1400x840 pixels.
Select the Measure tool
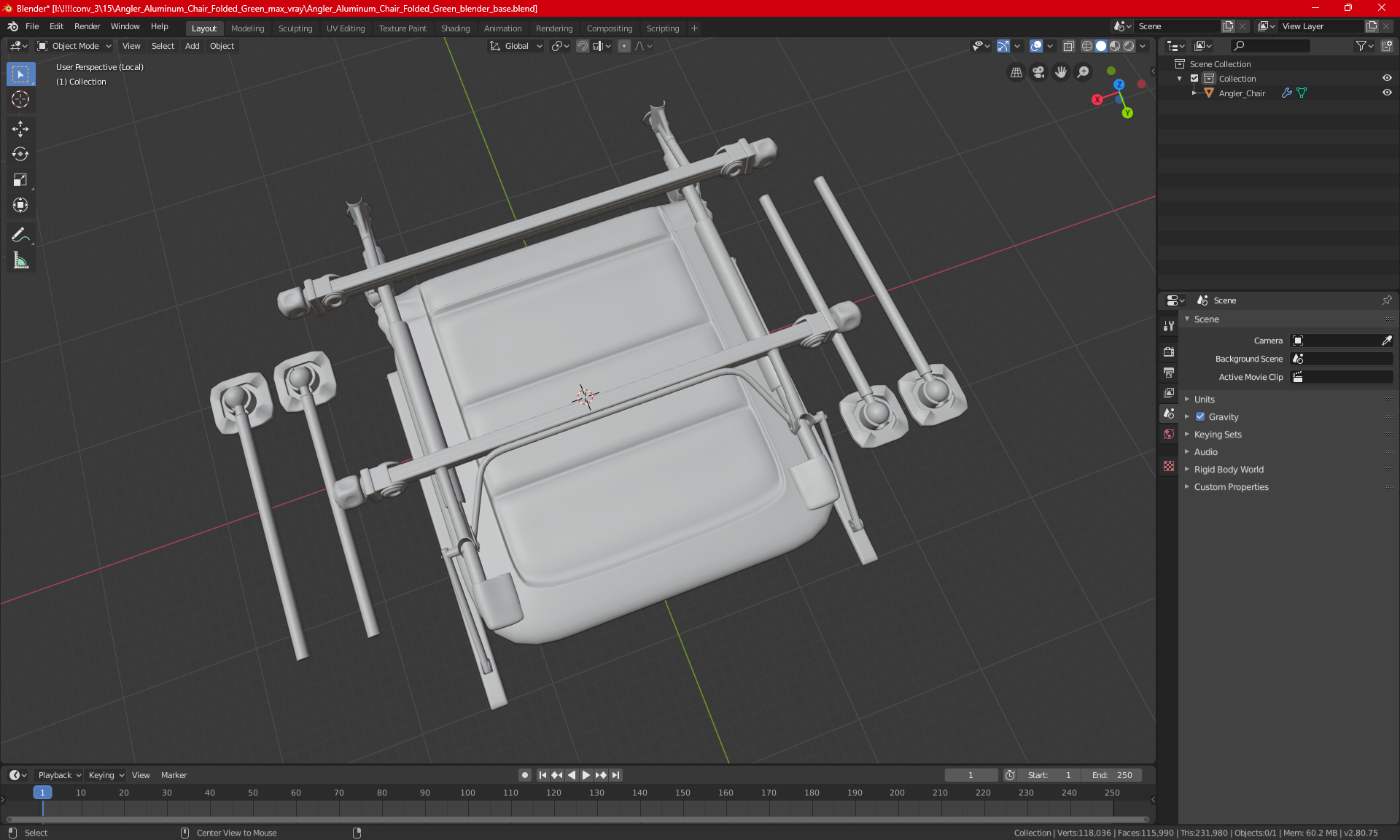pos(20,261)
